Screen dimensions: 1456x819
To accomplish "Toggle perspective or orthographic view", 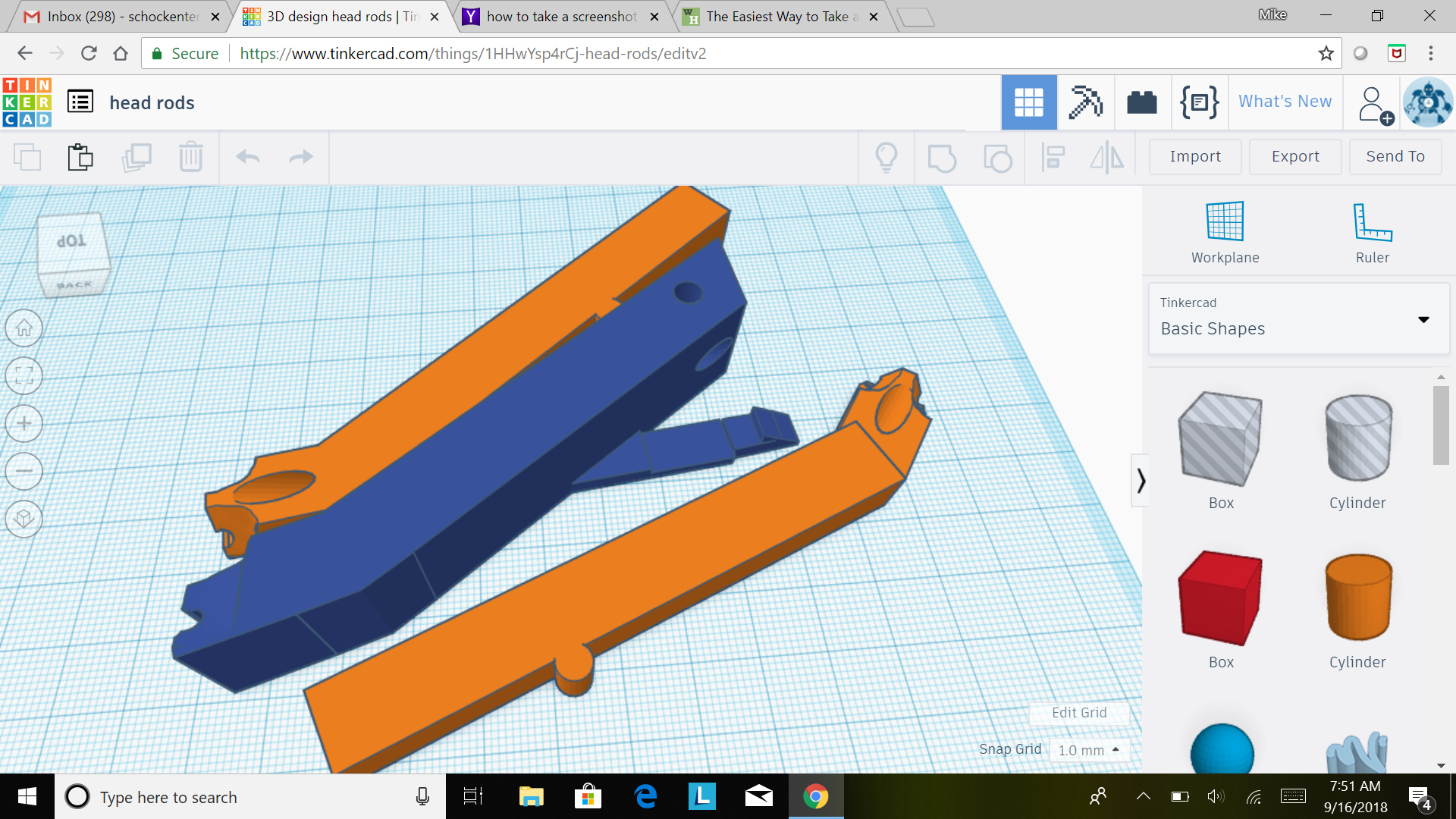I will [x=24, y=519].
